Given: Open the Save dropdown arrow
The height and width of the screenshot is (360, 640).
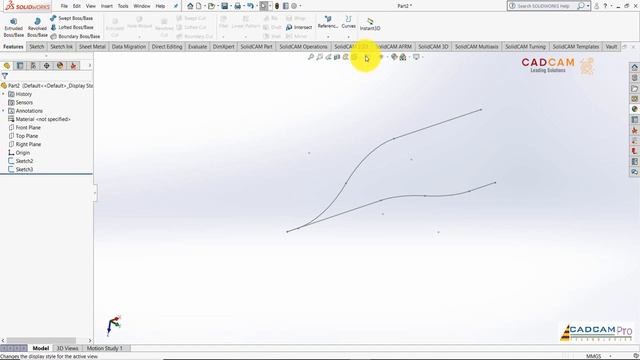Looking at the screenshot, I should tap(230, 6).
